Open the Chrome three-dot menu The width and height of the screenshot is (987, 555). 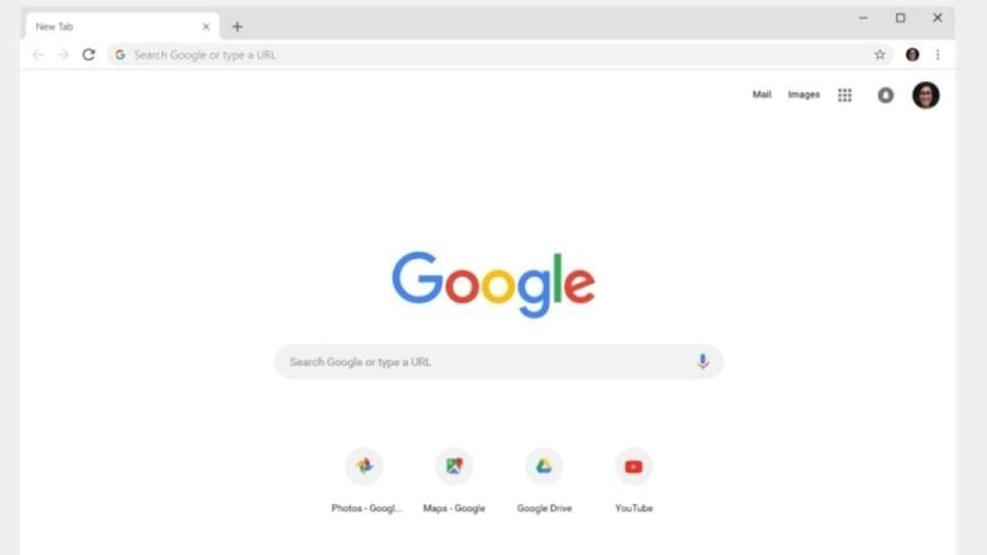coord(938,55)
